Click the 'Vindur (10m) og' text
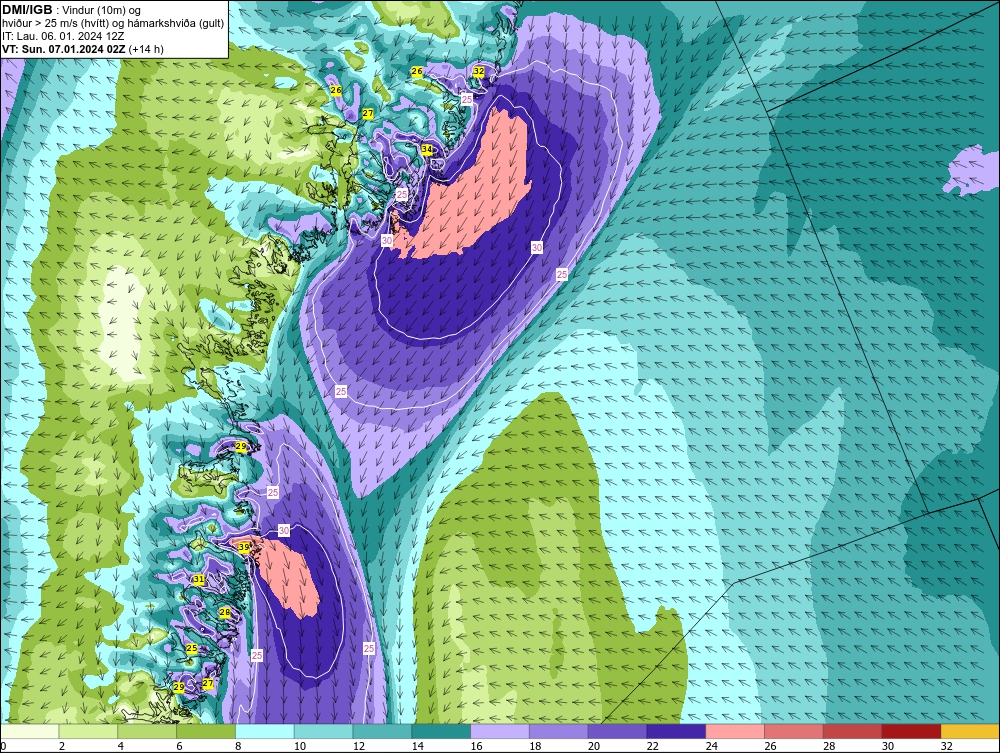This screenshot has width=1000, height=753. coord(101,10)
